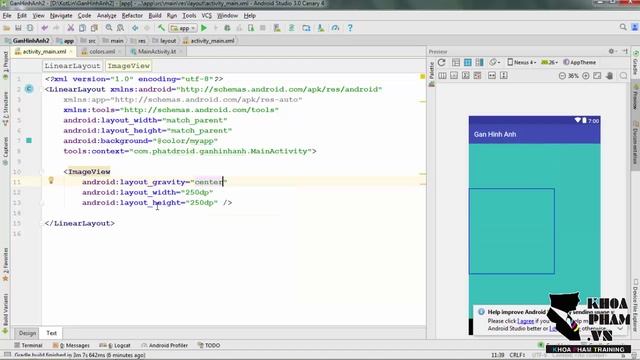
Task: Open the Logcat tool window
Action: 115,345
